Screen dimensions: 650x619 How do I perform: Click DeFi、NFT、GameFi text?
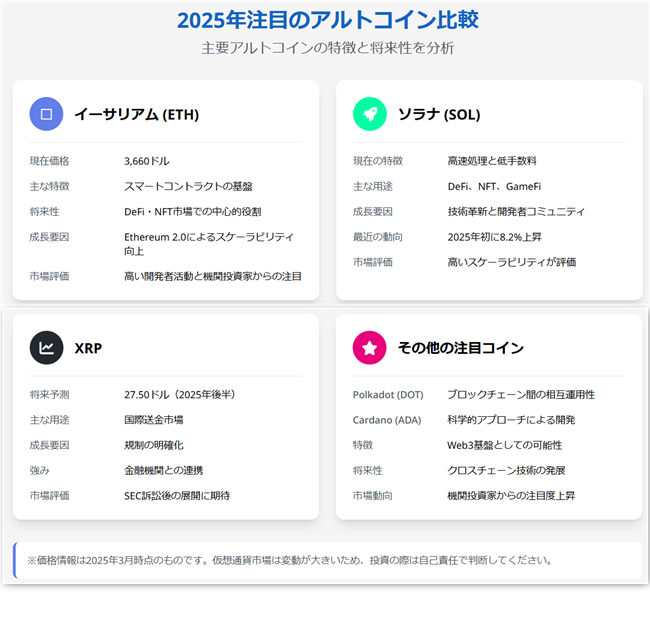pyautogui.click(x=494, y=186)
